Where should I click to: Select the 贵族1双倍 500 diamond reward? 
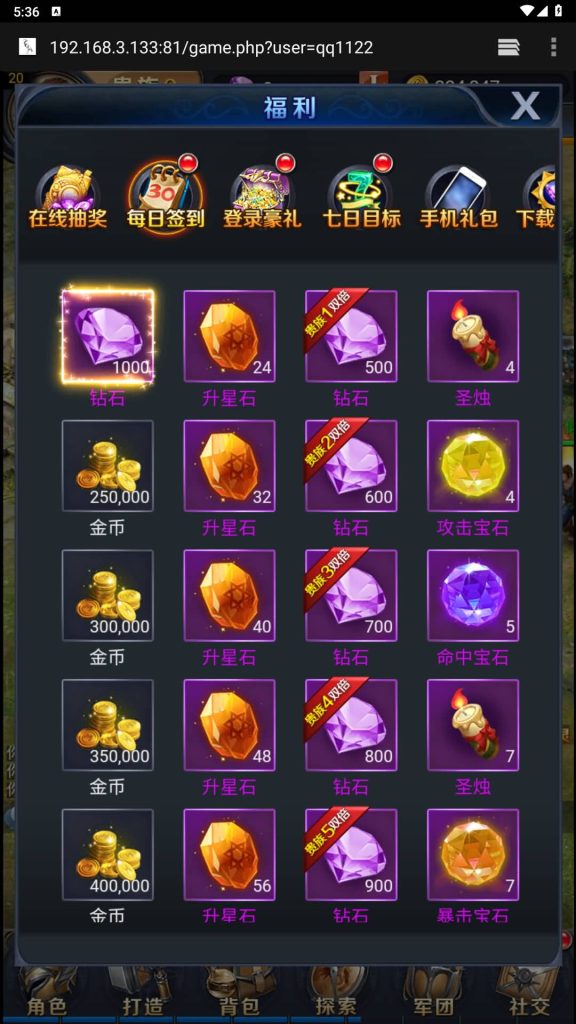(351, 336)
